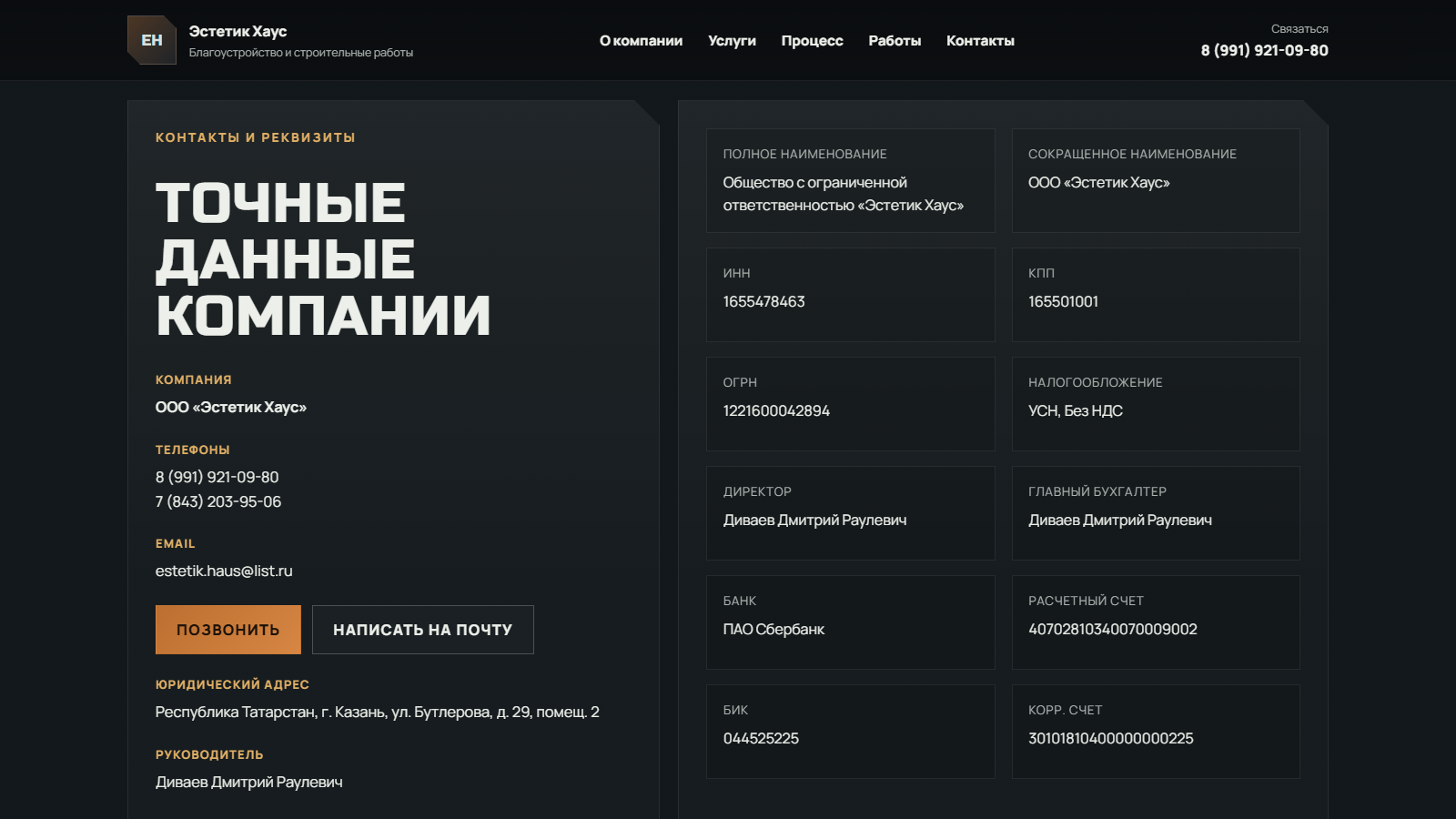Viewport: 1456px width, 819px height.
Task: Go to the Услуги section
Action: (732, 41)
